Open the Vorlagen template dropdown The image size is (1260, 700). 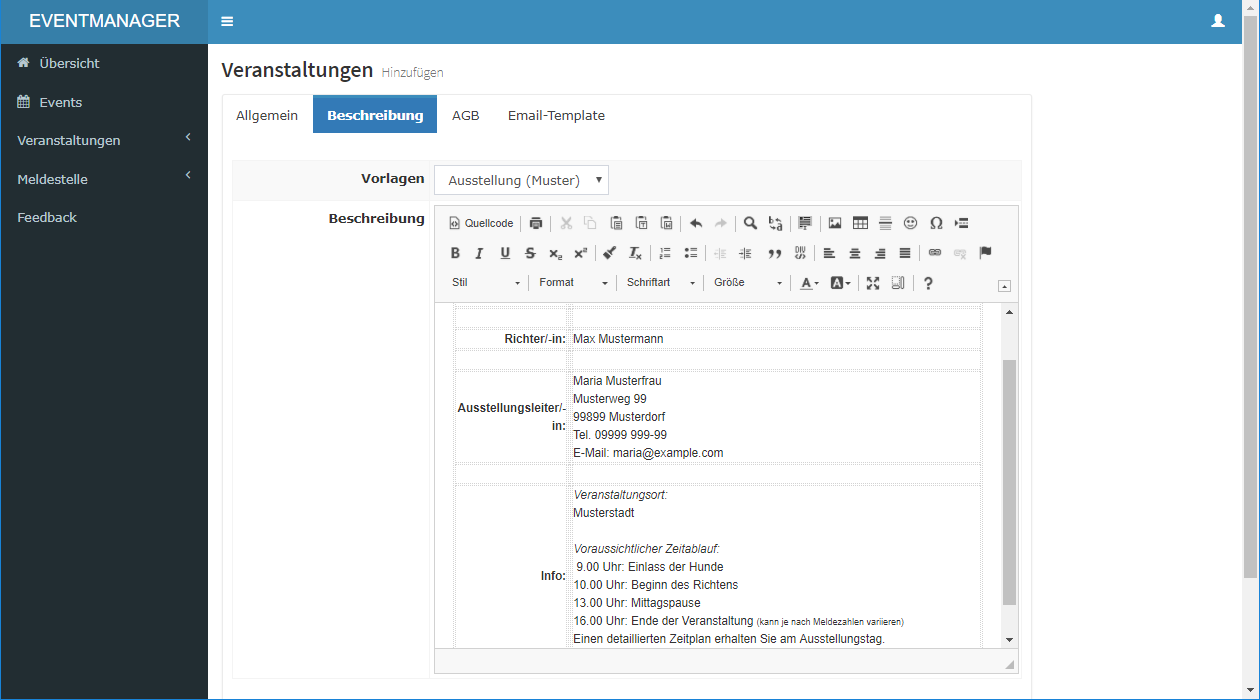tap(521, 180)
